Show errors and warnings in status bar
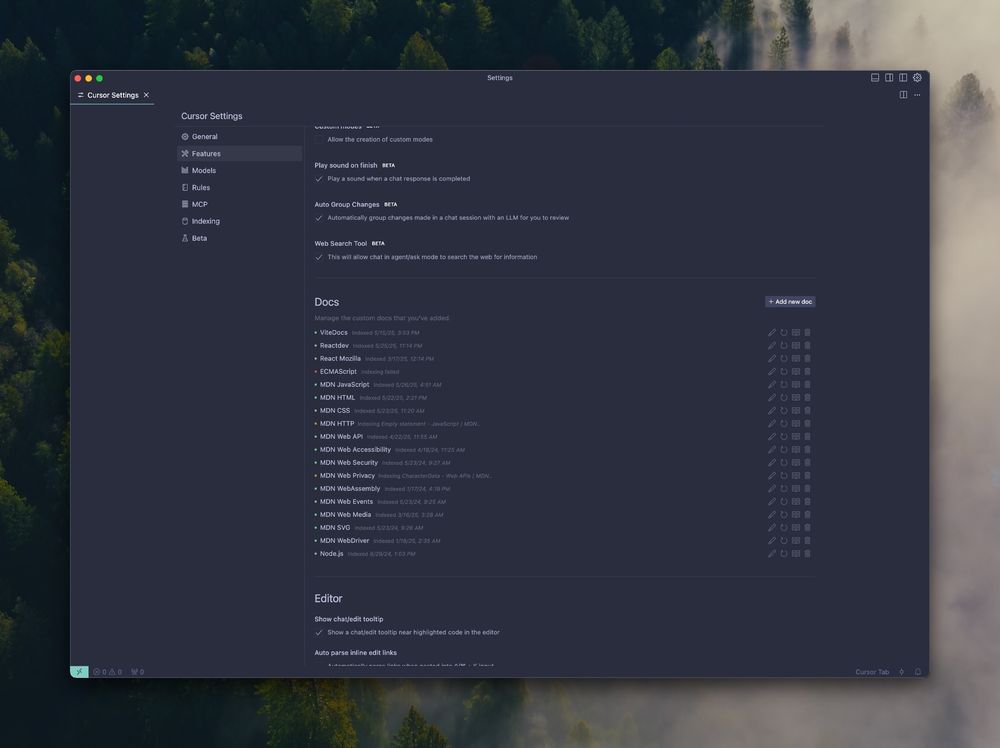Screen dimensions: 1000x748 point(107,671)
